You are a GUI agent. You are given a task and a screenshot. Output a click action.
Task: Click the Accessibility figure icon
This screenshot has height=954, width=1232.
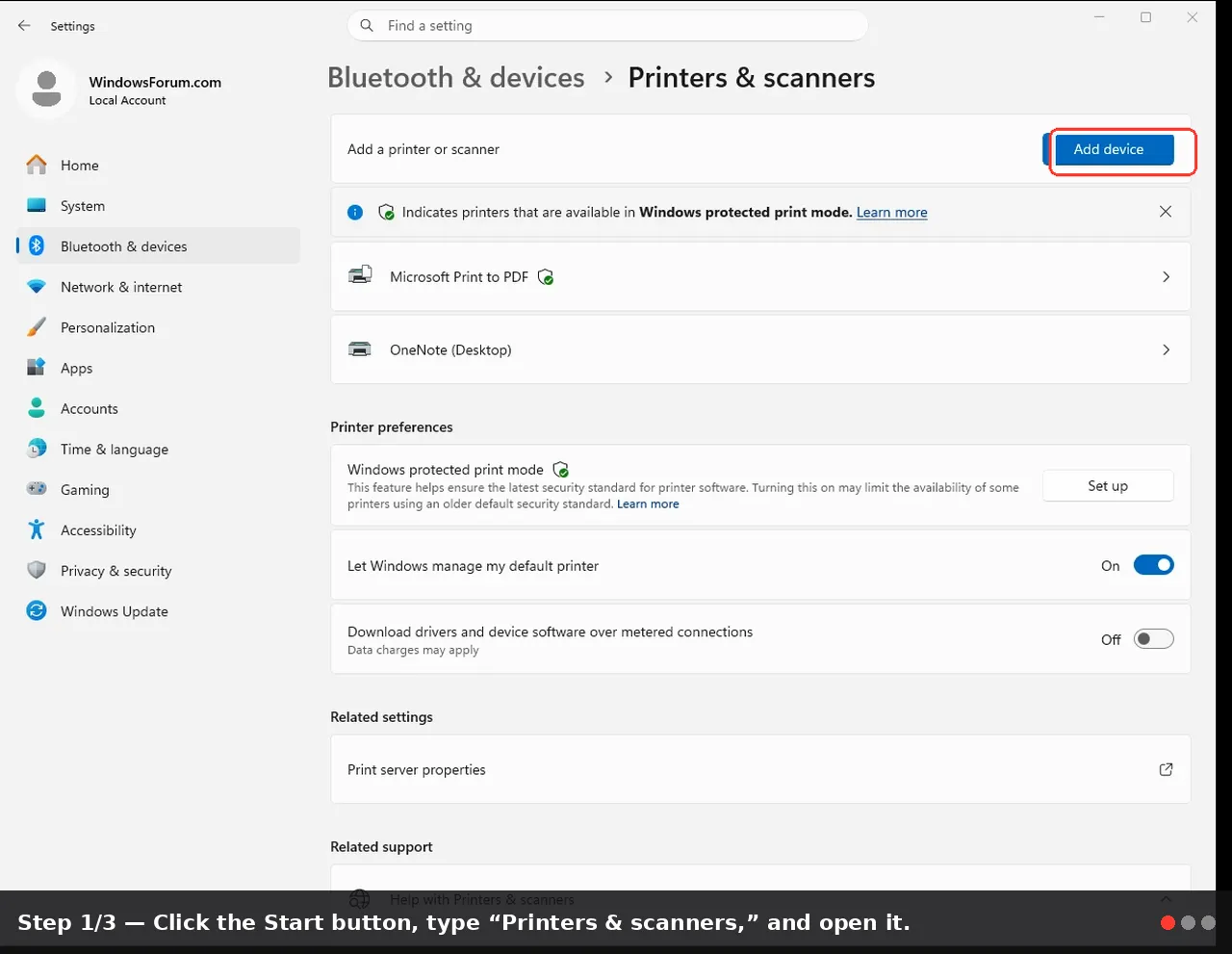click(x=37, y=530)
